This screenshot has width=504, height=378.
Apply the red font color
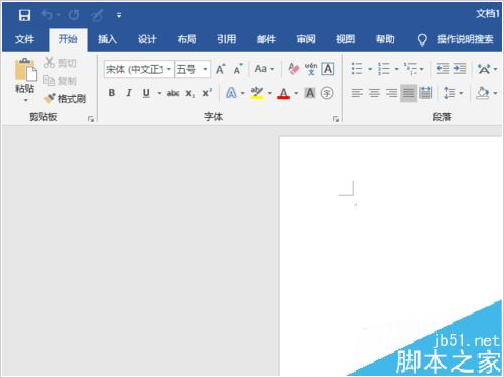[284, 93]
